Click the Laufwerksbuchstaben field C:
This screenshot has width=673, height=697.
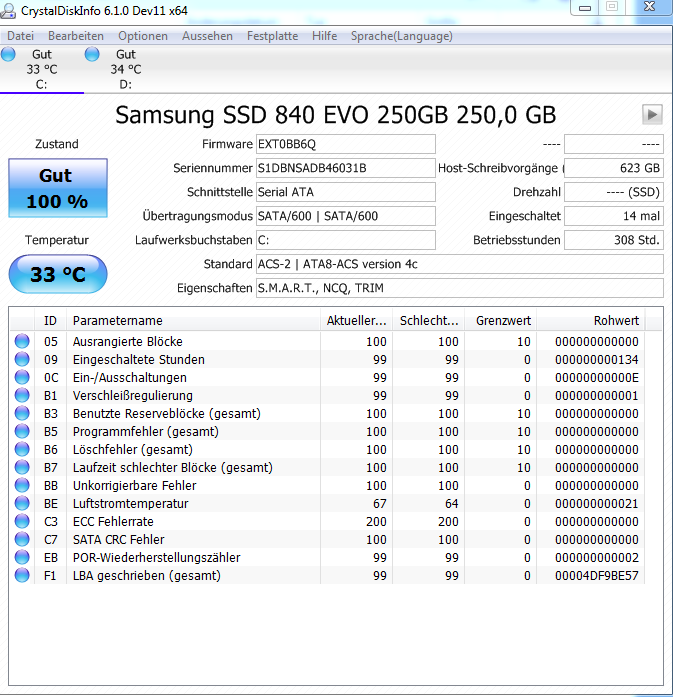[x=346, y=240]
